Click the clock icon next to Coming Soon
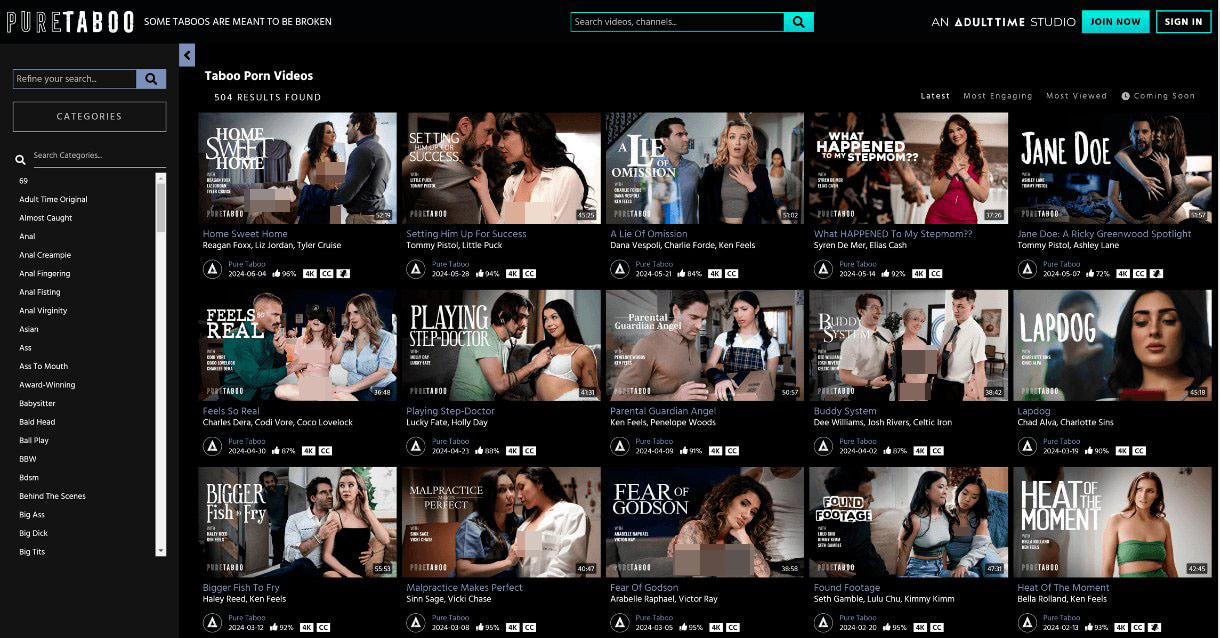The image size is (1220, 638). [1125, 96]
